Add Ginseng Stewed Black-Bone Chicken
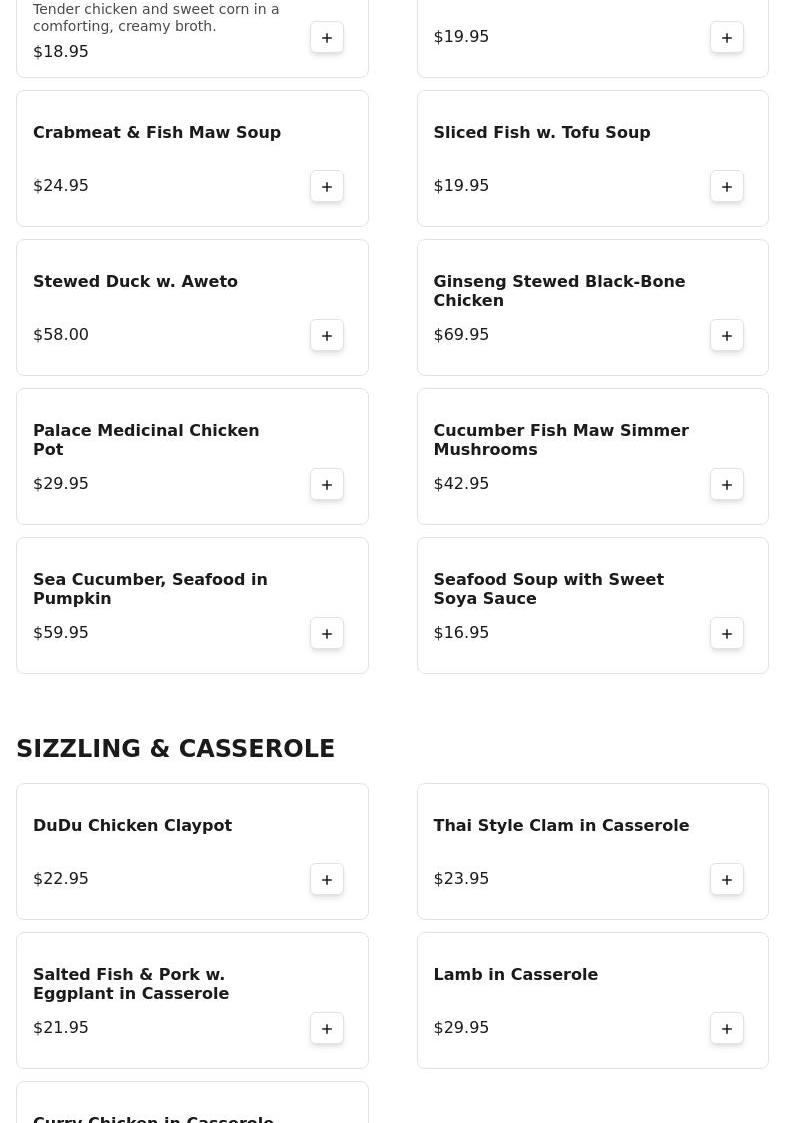Screen dimensions: 785x1123 (727, 335)
